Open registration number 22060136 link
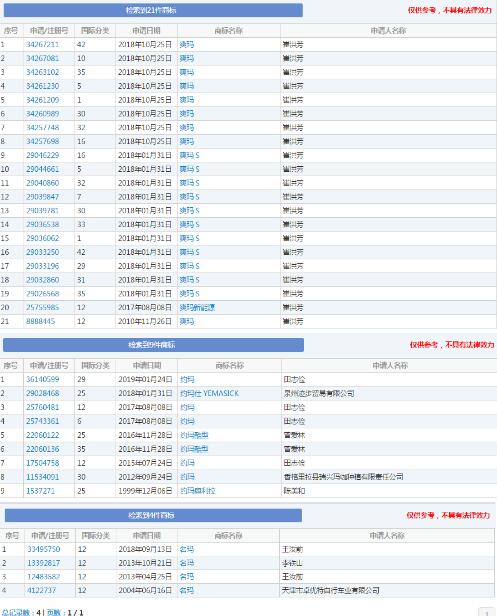 tap(42, 449)
